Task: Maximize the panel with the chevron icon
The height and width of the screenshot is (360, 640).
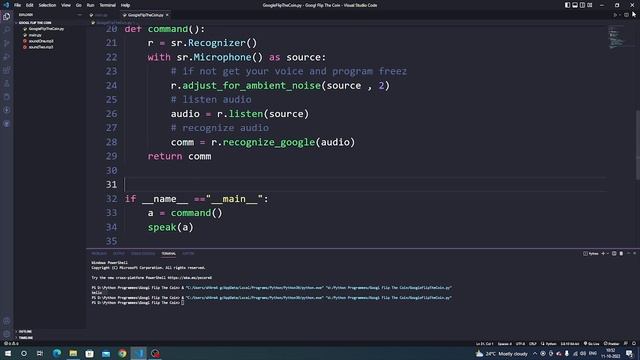Action: point(629,253)
